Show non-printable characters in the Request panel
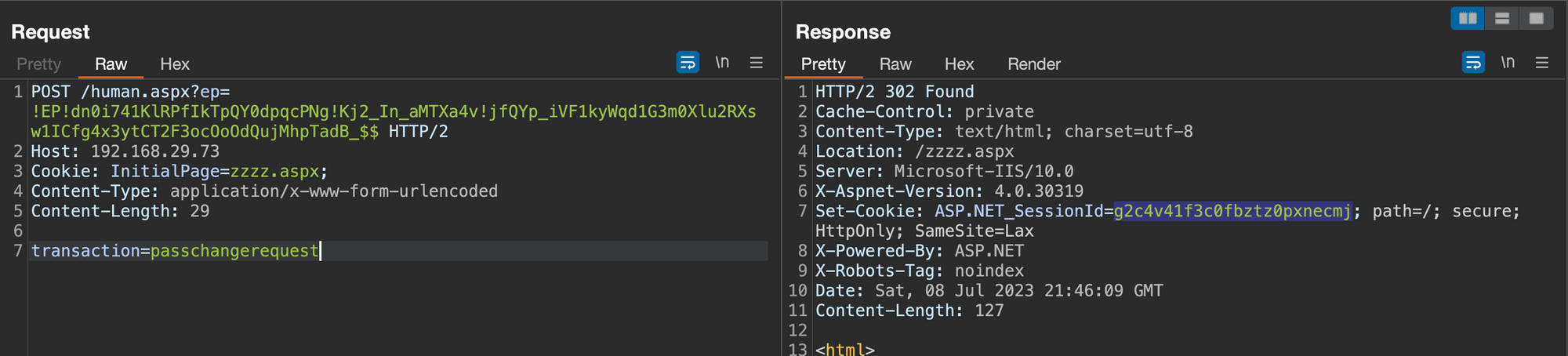 [x=722, y=63]
